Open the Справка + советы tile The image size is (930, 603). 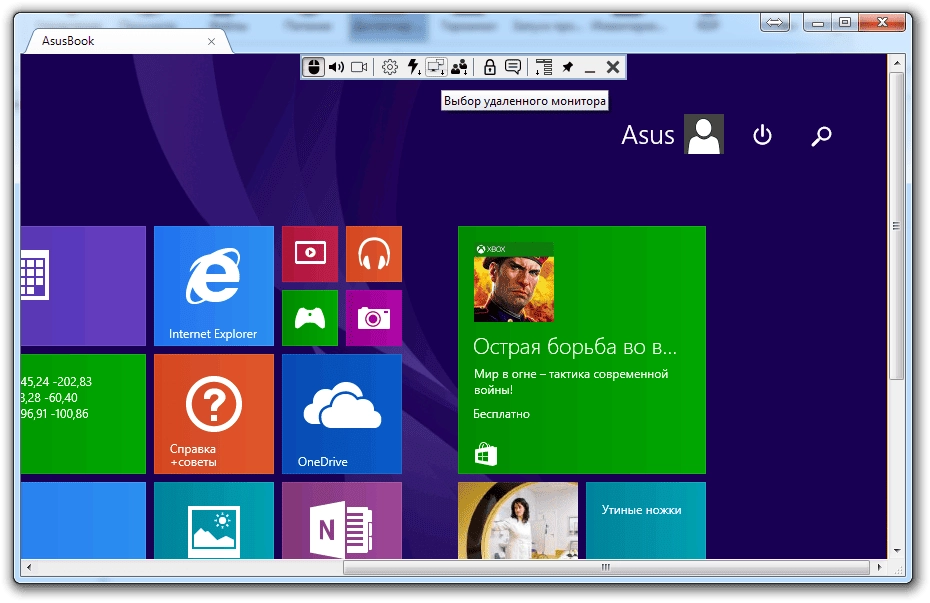tap(214, 414)
